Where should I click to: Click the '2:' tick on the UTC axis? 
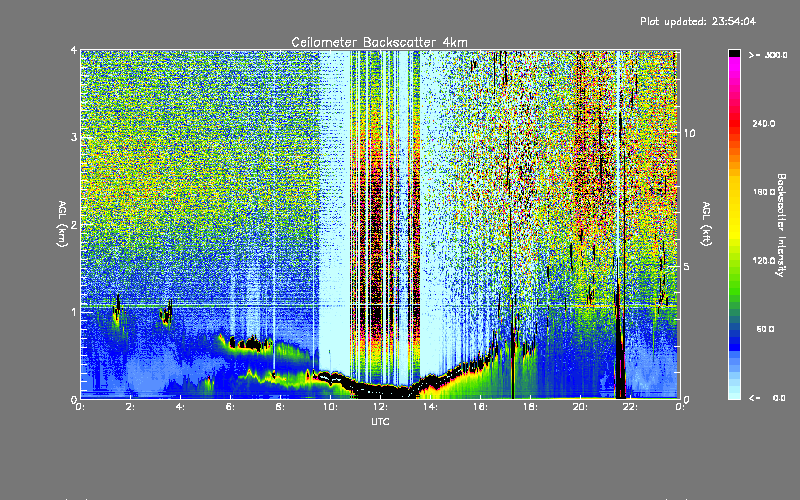coord(130,407)
